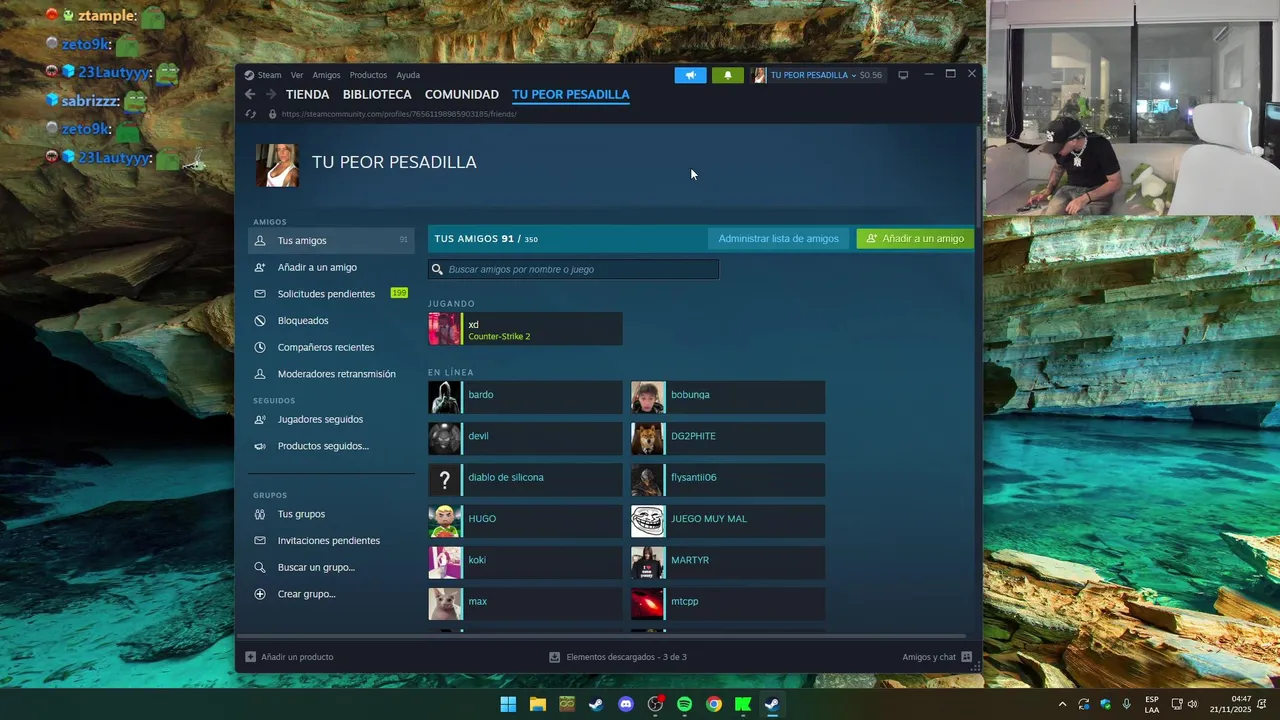Open friend bobunqa's entry
The image size is (1280, 720).
click(728, 397)
